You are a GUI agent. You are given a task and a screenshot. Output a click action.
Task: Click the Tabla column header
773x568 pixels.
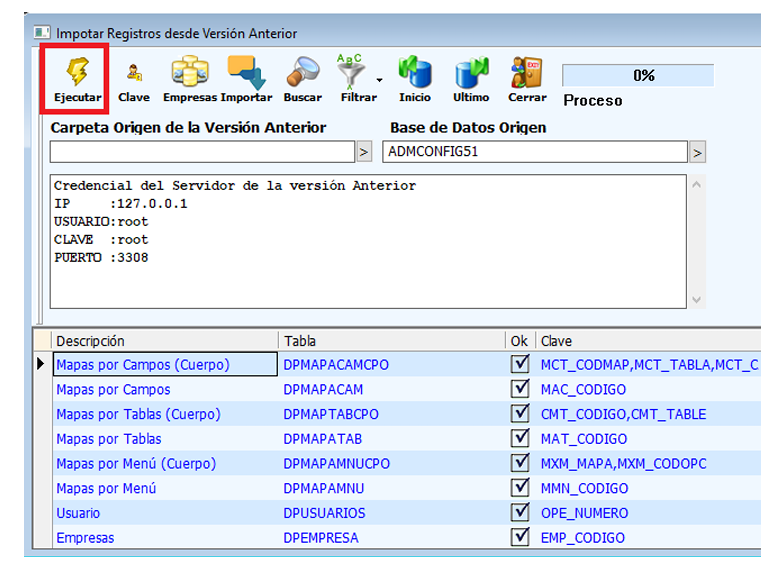[391, 341]
